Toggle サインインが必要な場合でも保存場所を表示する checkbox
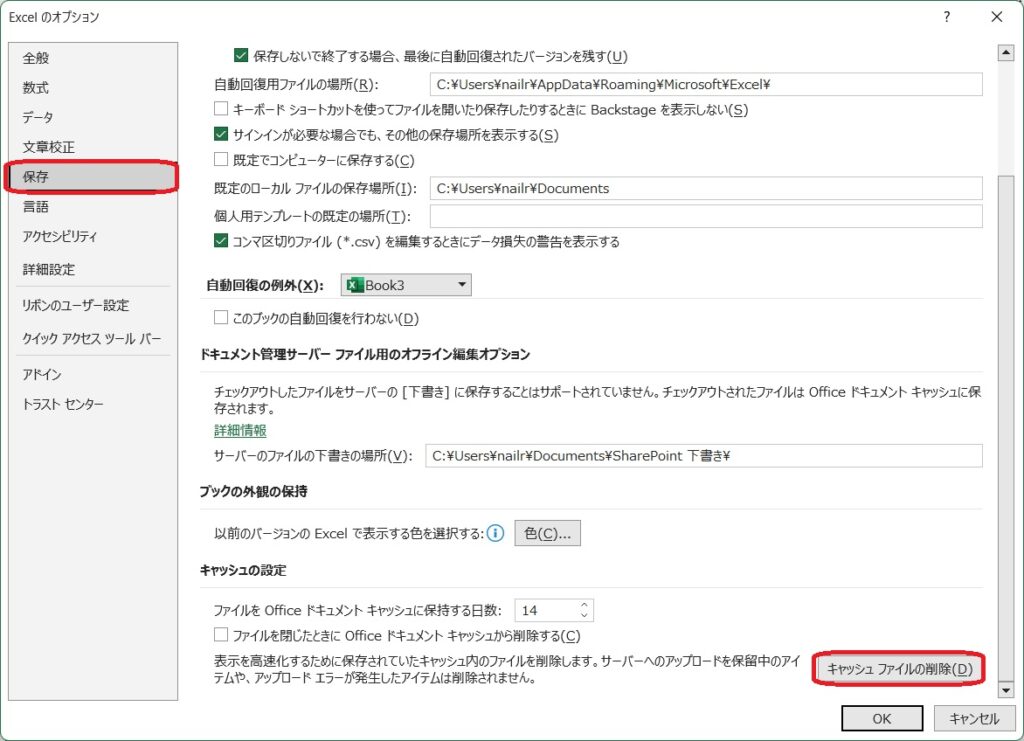Image resolution: width=1024 pixels, height=741 pixels. click(221, 134)
